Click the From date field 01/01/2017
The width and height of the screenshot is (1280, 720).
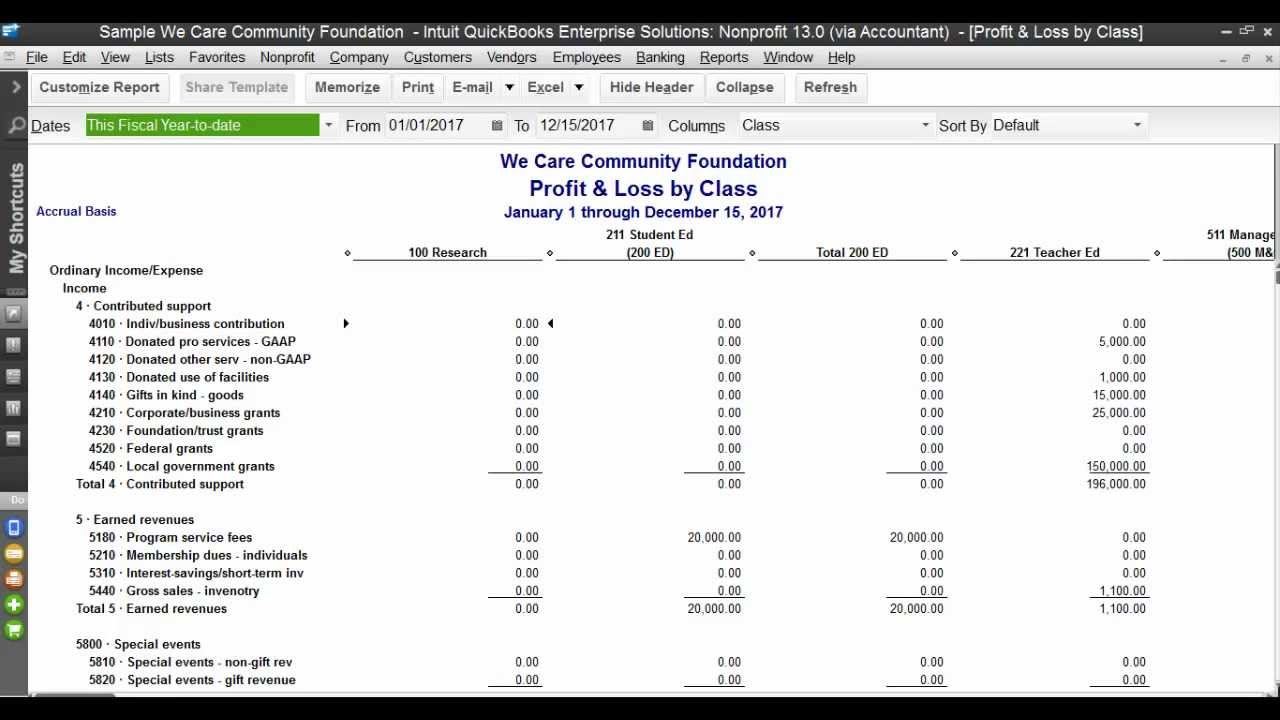coord(435,126)
